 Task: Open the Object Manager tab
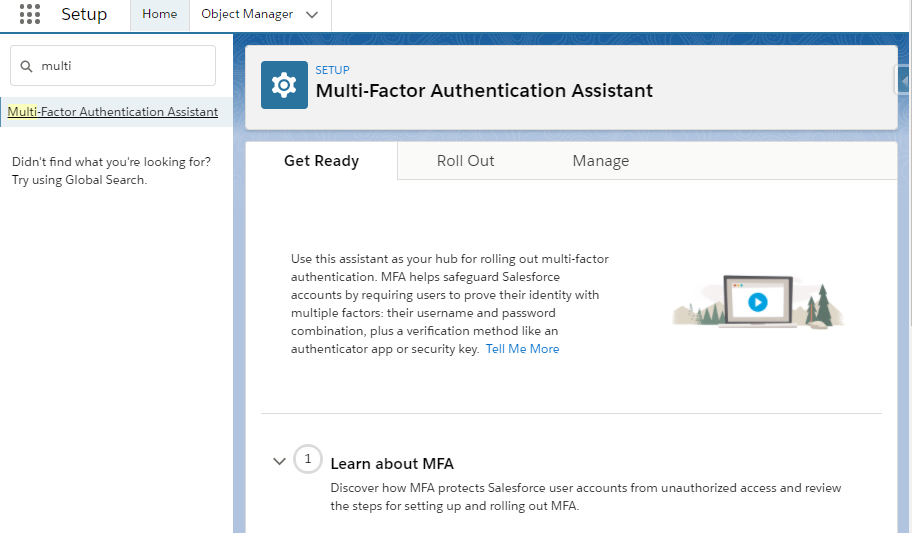[x=247, y=15]
